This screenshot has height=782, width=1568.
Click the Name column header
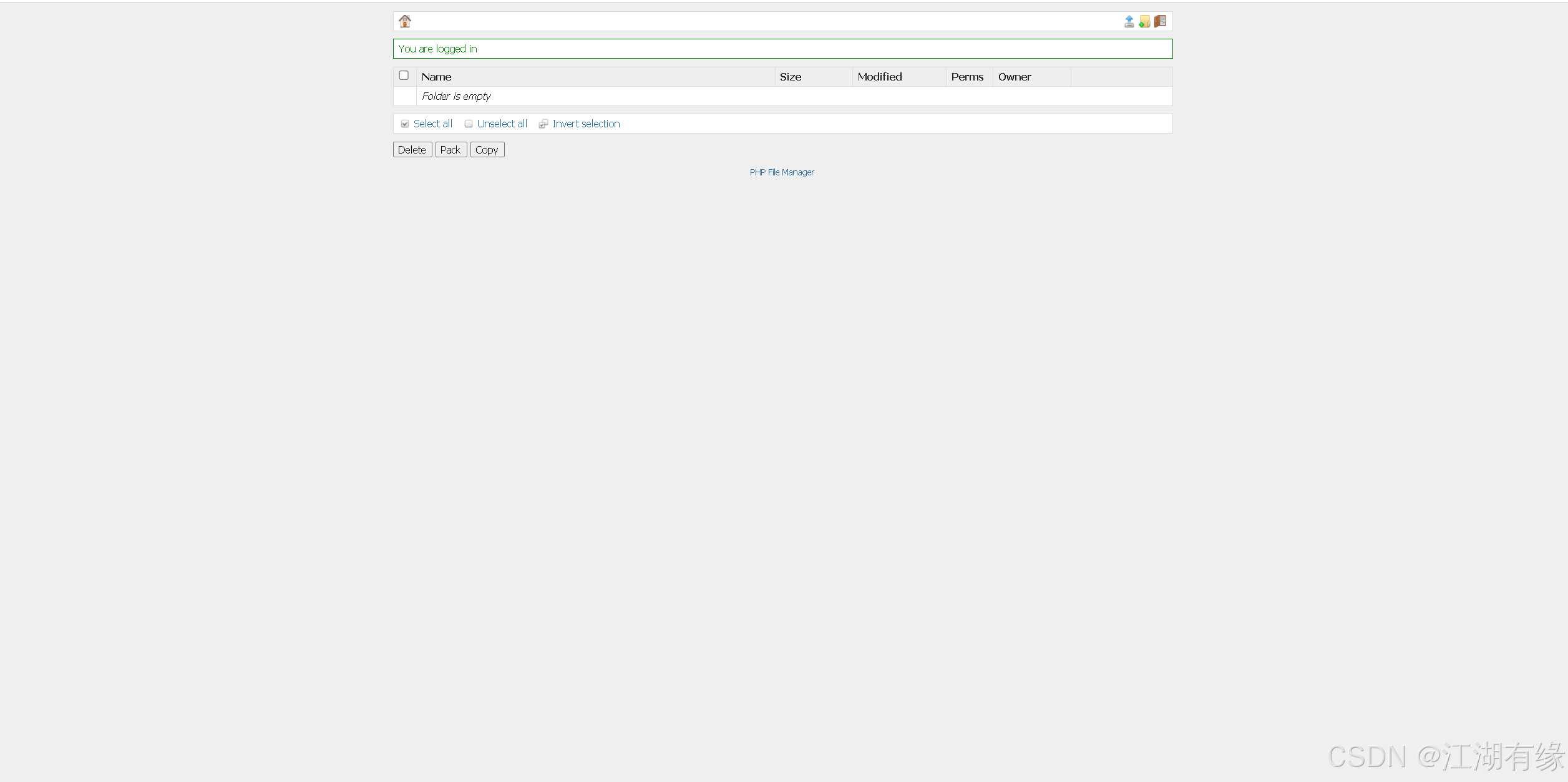[x=436, y=77]
